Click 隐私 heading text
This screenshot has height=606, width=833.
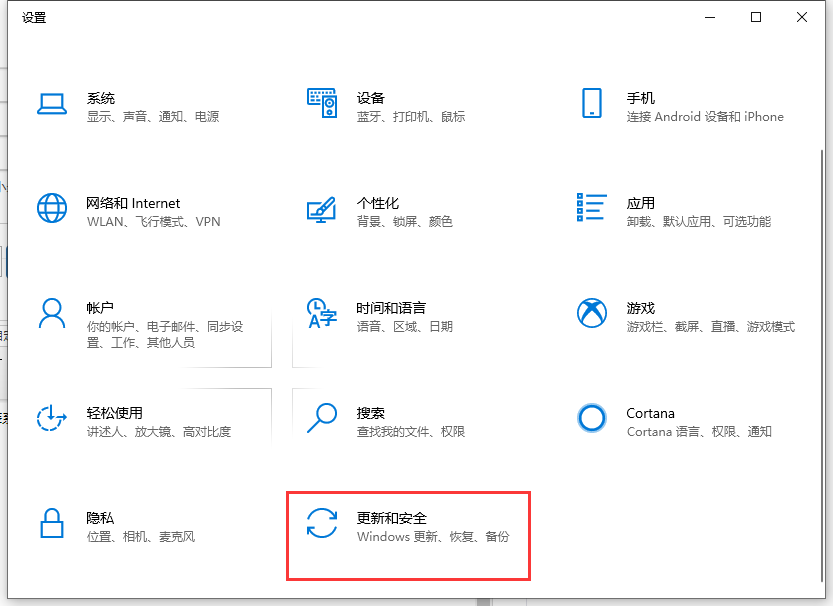pyautogui.click(x=100, y=518)
